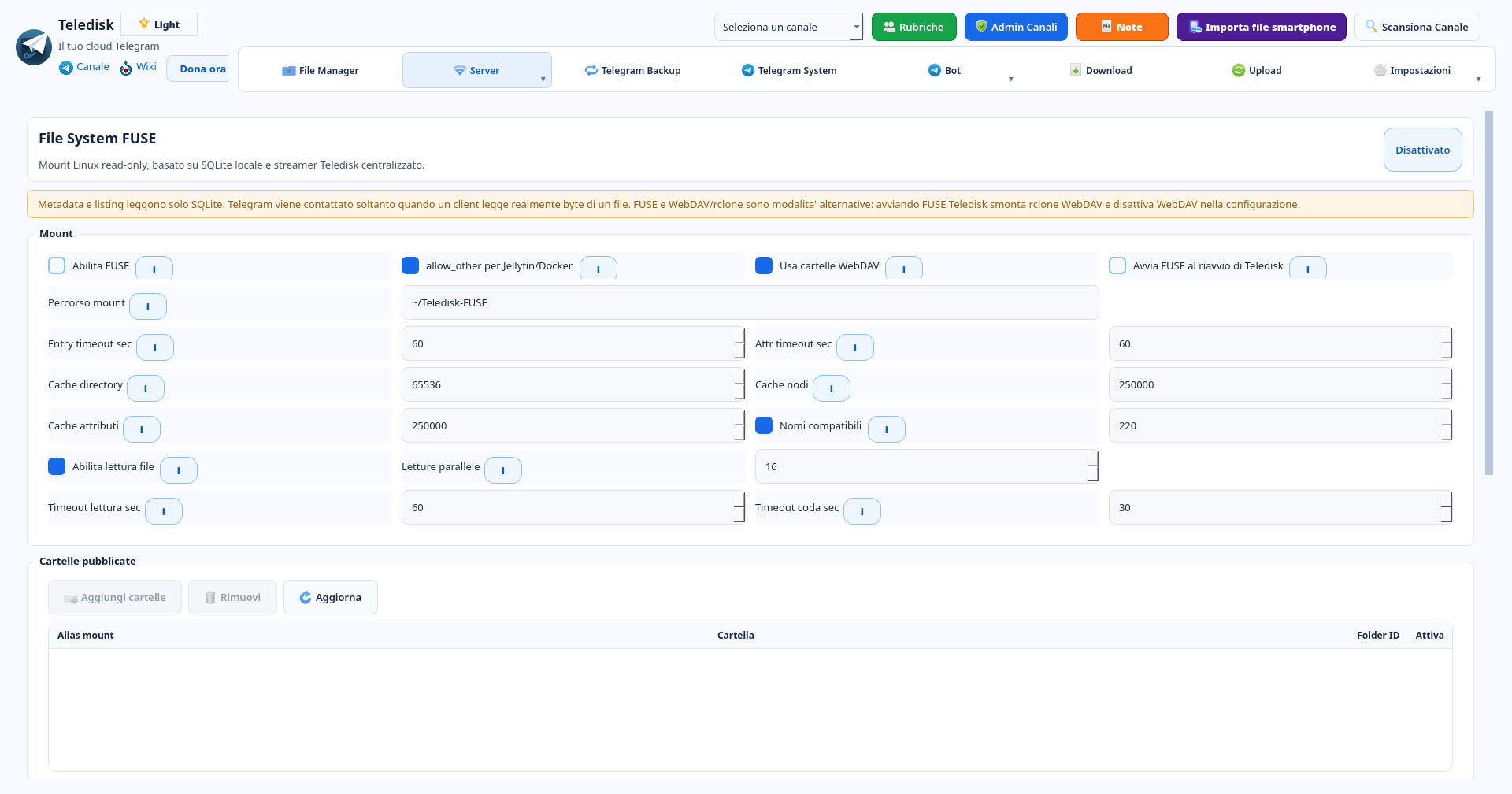
Task: Click the Teledisk paper-plane logo
Action: click(x=34, y=47)
